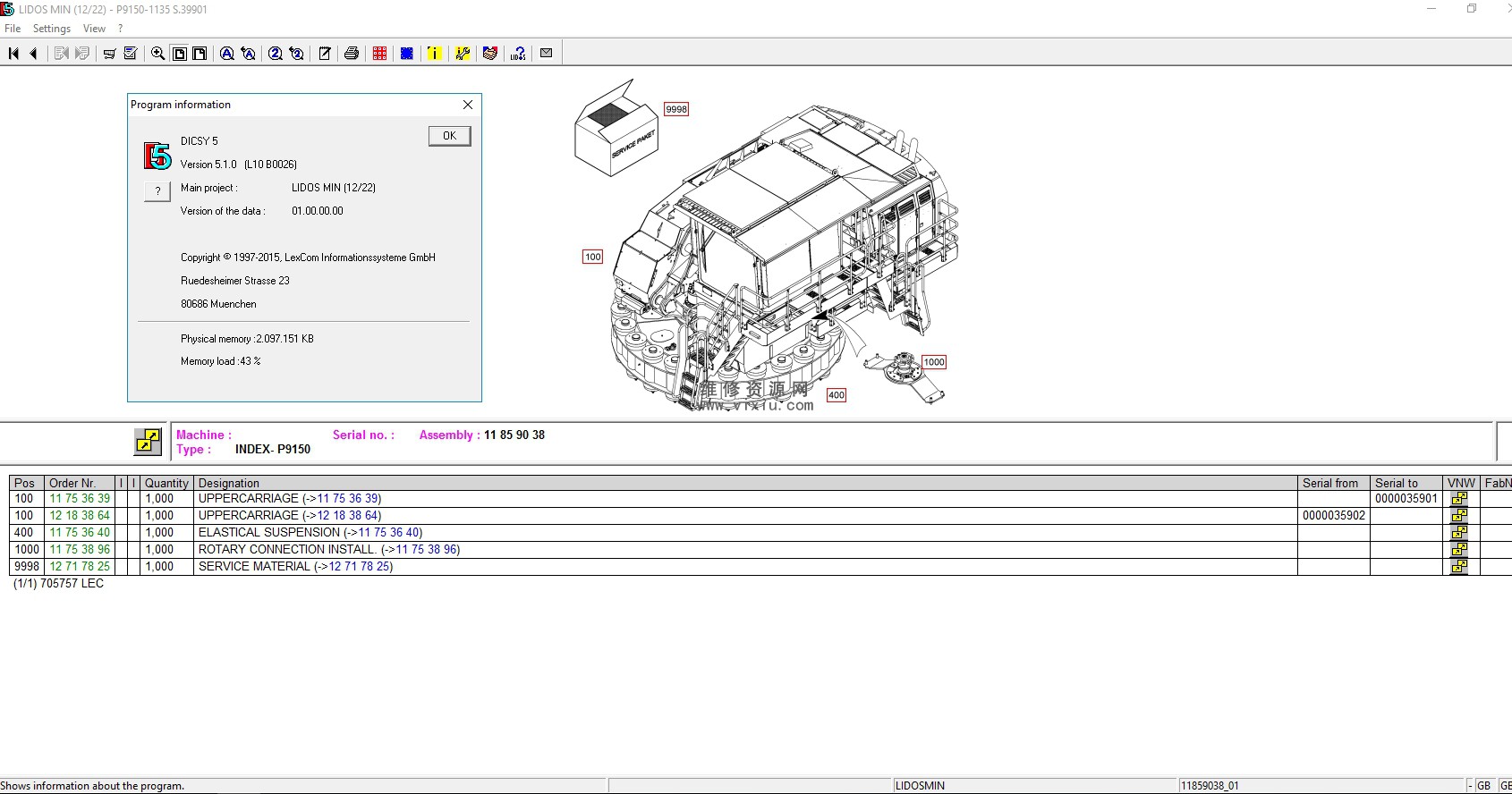
Task: Click callout 9998 on the drawing
Action: click(676, 109)
